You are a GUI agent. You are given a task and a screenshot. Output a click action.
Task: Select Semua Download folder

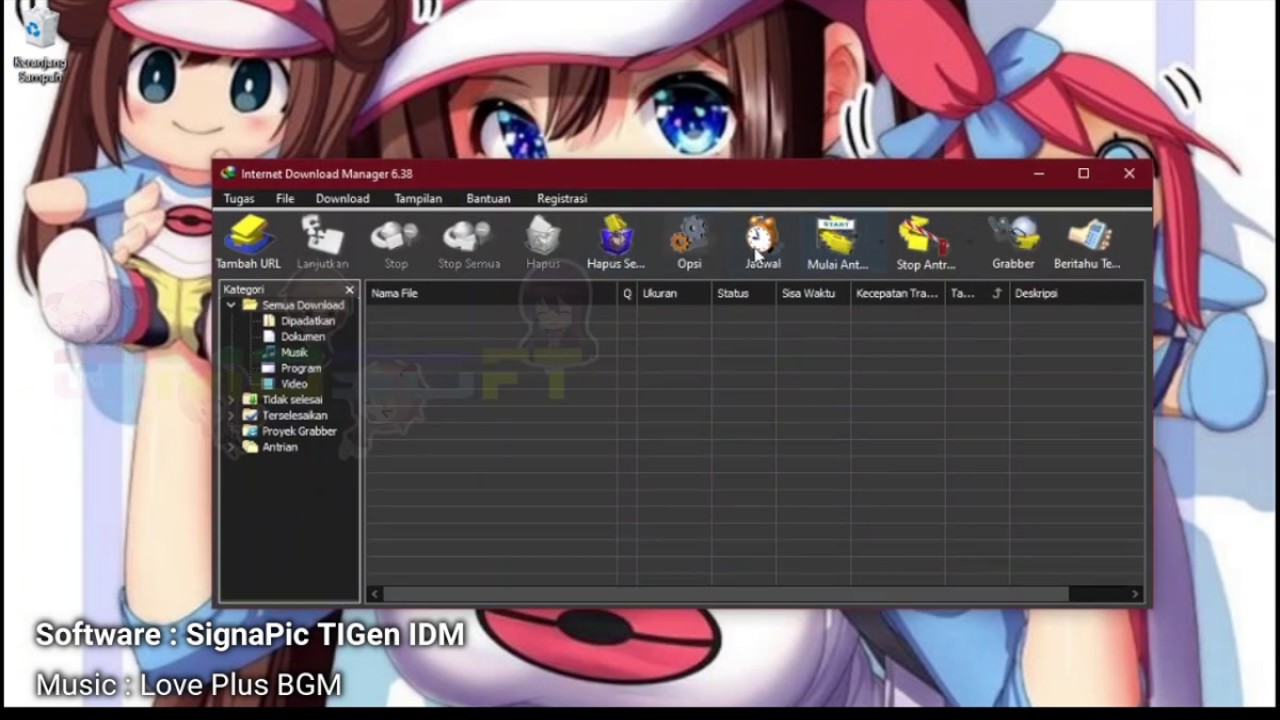coord(294,305)
